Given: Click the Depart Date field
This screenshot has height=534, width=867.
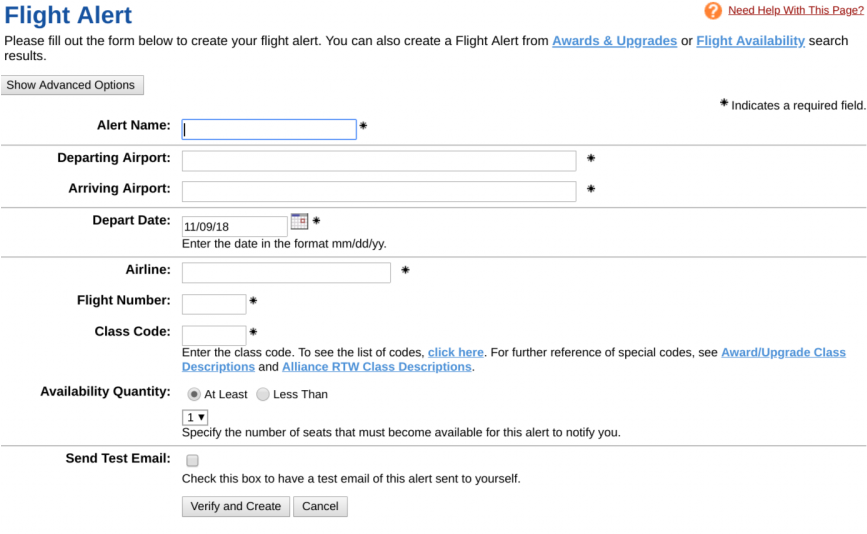Looking at the screenshot, I should [x=234, y=227].
